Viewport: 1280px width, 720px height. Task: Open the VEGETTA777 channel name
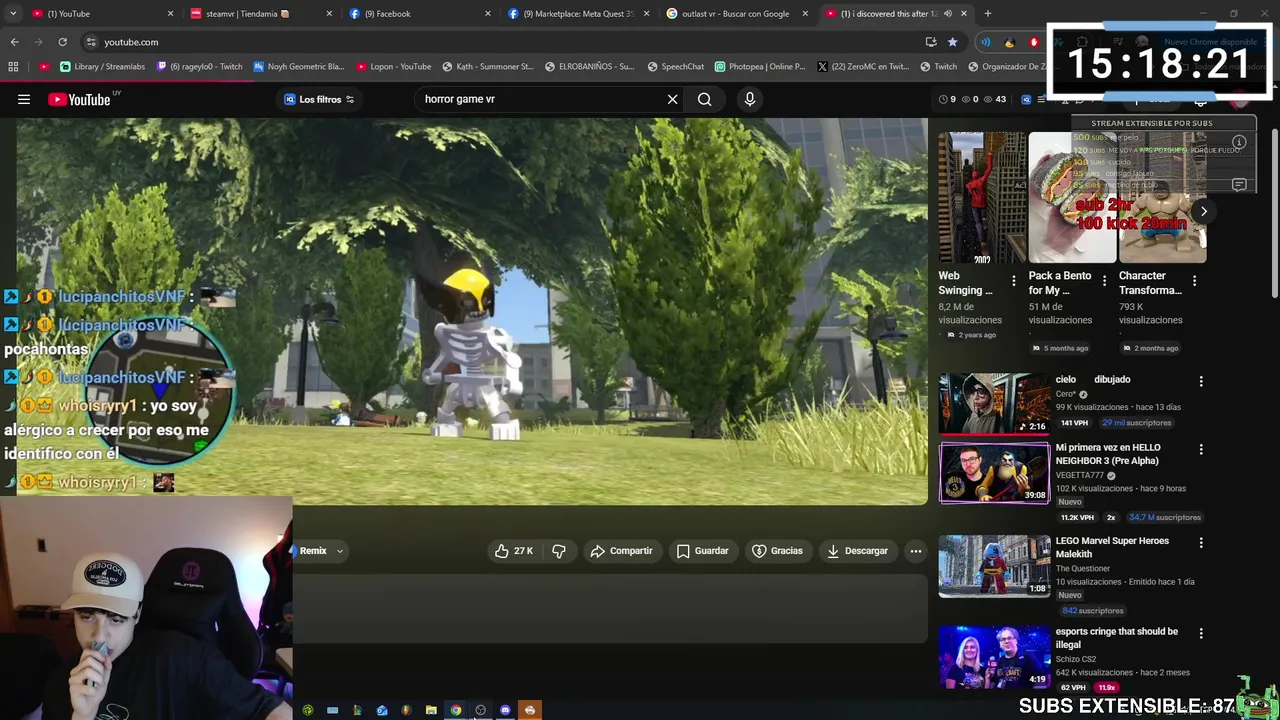pyautogui.click(x=1080, y=475)
